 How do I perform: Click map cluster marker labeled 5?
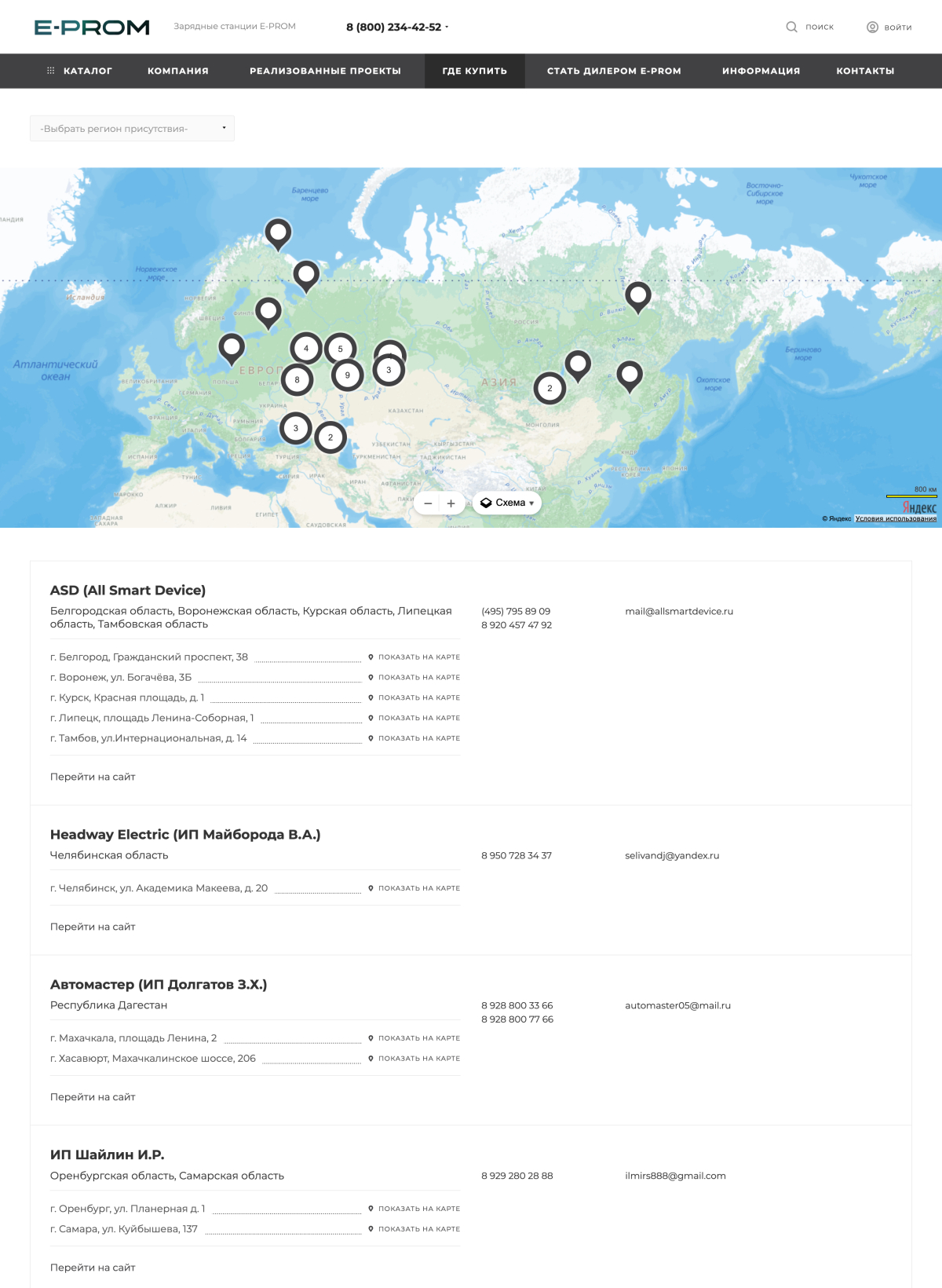(x=340, y=349)
